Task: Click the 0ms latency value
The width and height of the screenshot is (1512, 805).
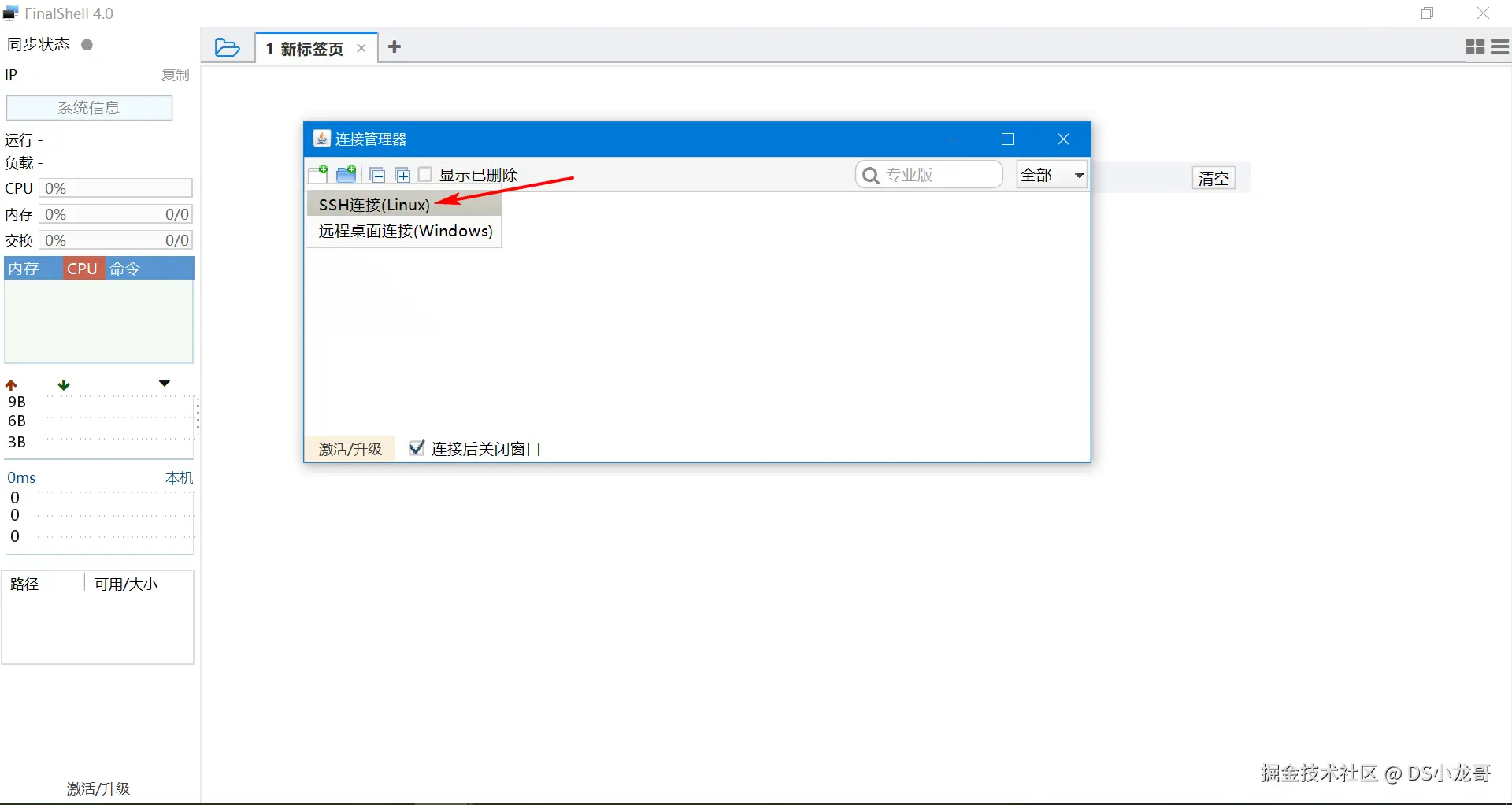Action: pos(21,478)
